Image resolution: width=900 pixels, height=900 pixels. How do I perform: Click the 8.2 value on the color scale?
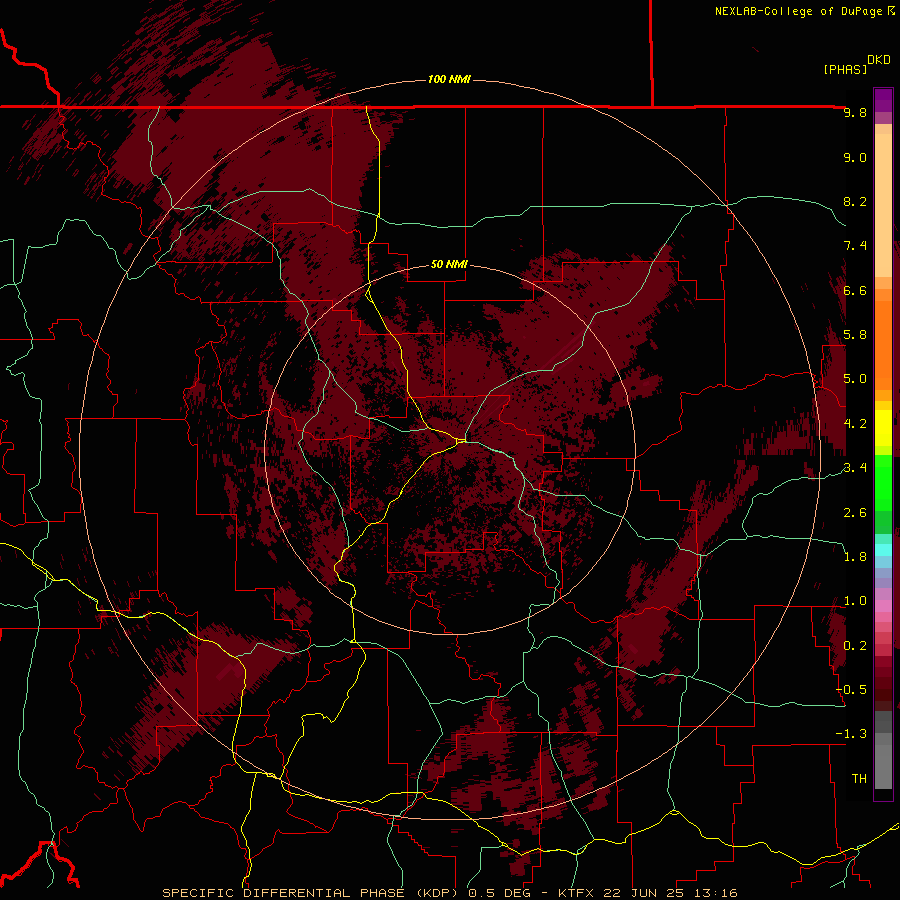pos(855,201)
